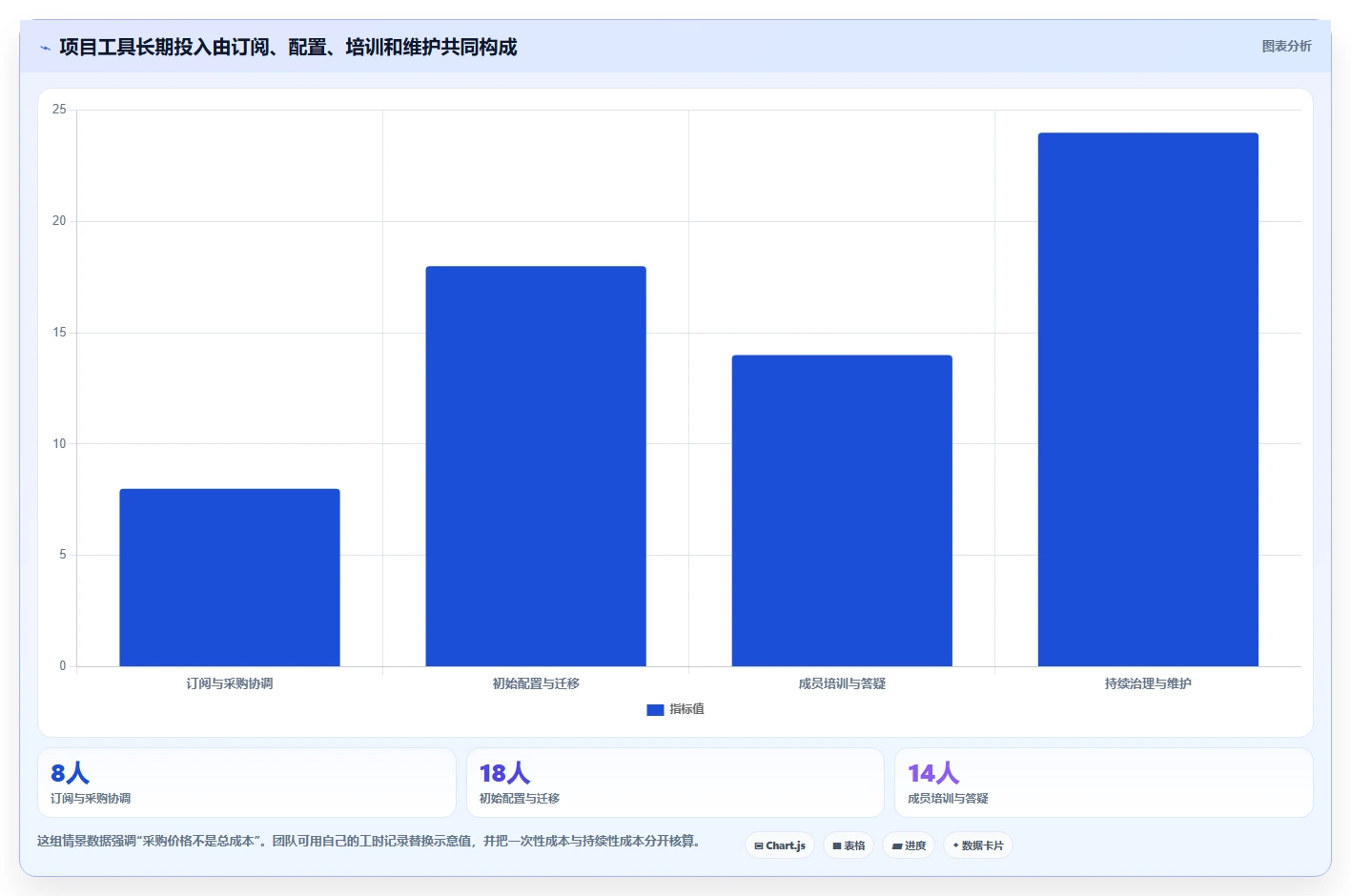This screenshot has height=896, width=1351.
Task: Click the 初始配置与迁移 bar in chart
Action: [x=536, y=466]
